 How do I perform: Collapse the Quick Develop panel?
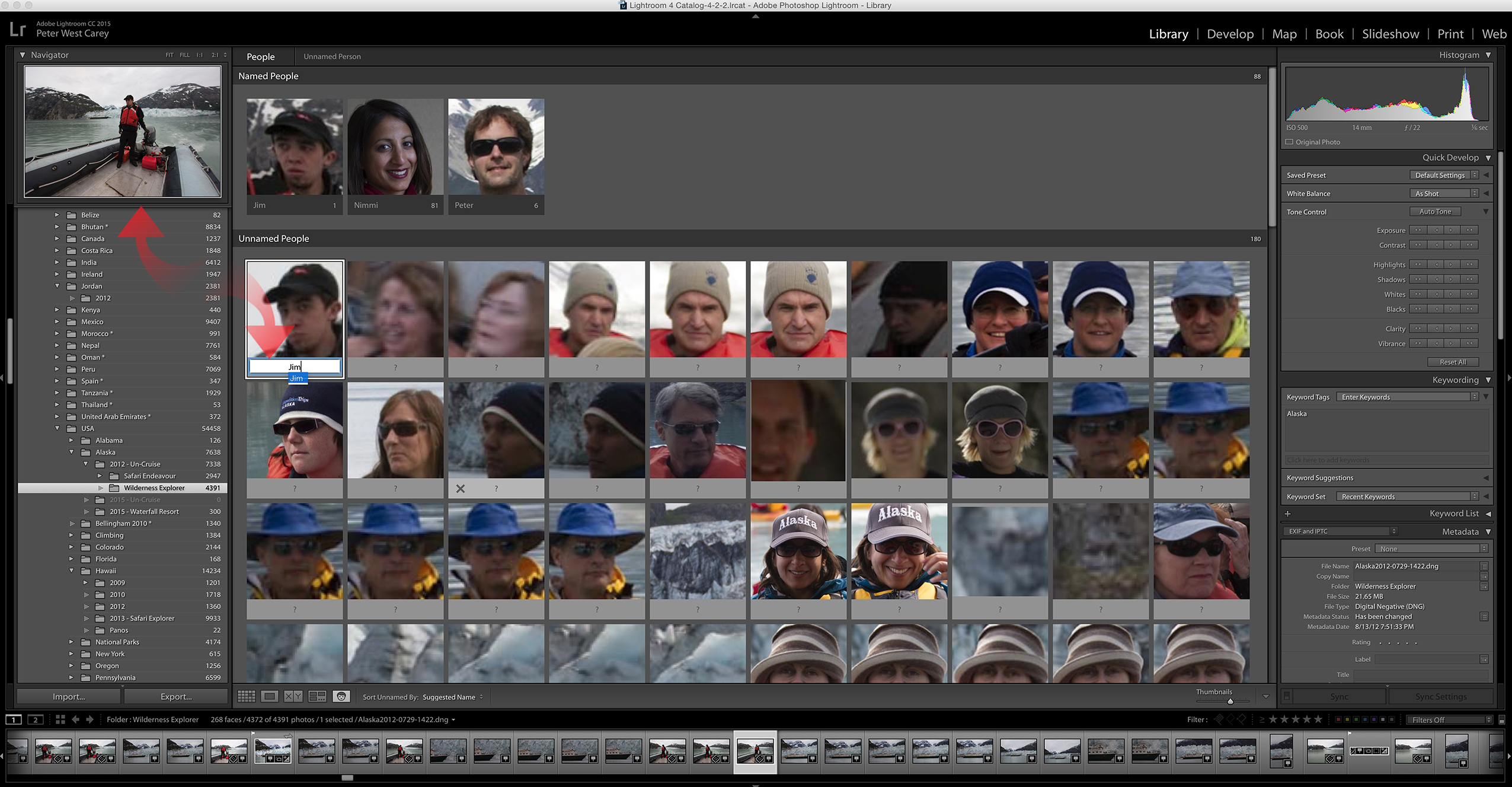tap(1488, 158)
